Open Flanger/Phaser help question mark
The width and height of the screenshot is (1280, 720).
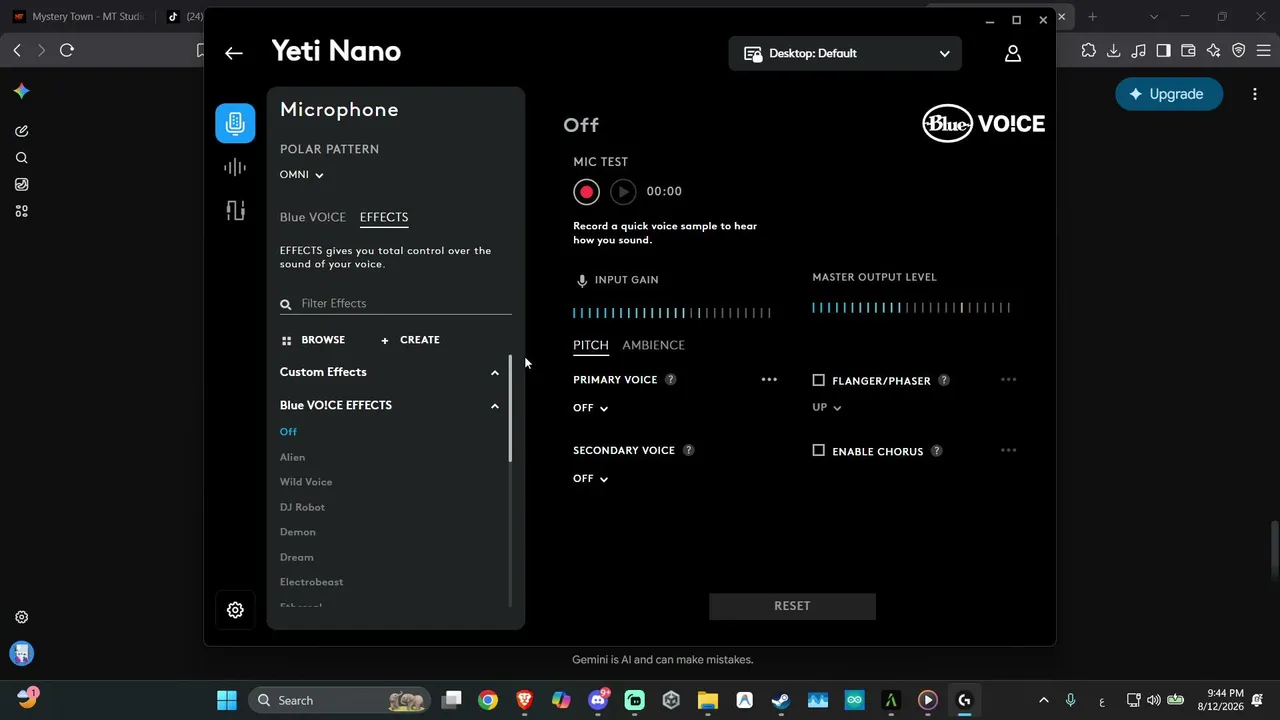tap(944, 380)
